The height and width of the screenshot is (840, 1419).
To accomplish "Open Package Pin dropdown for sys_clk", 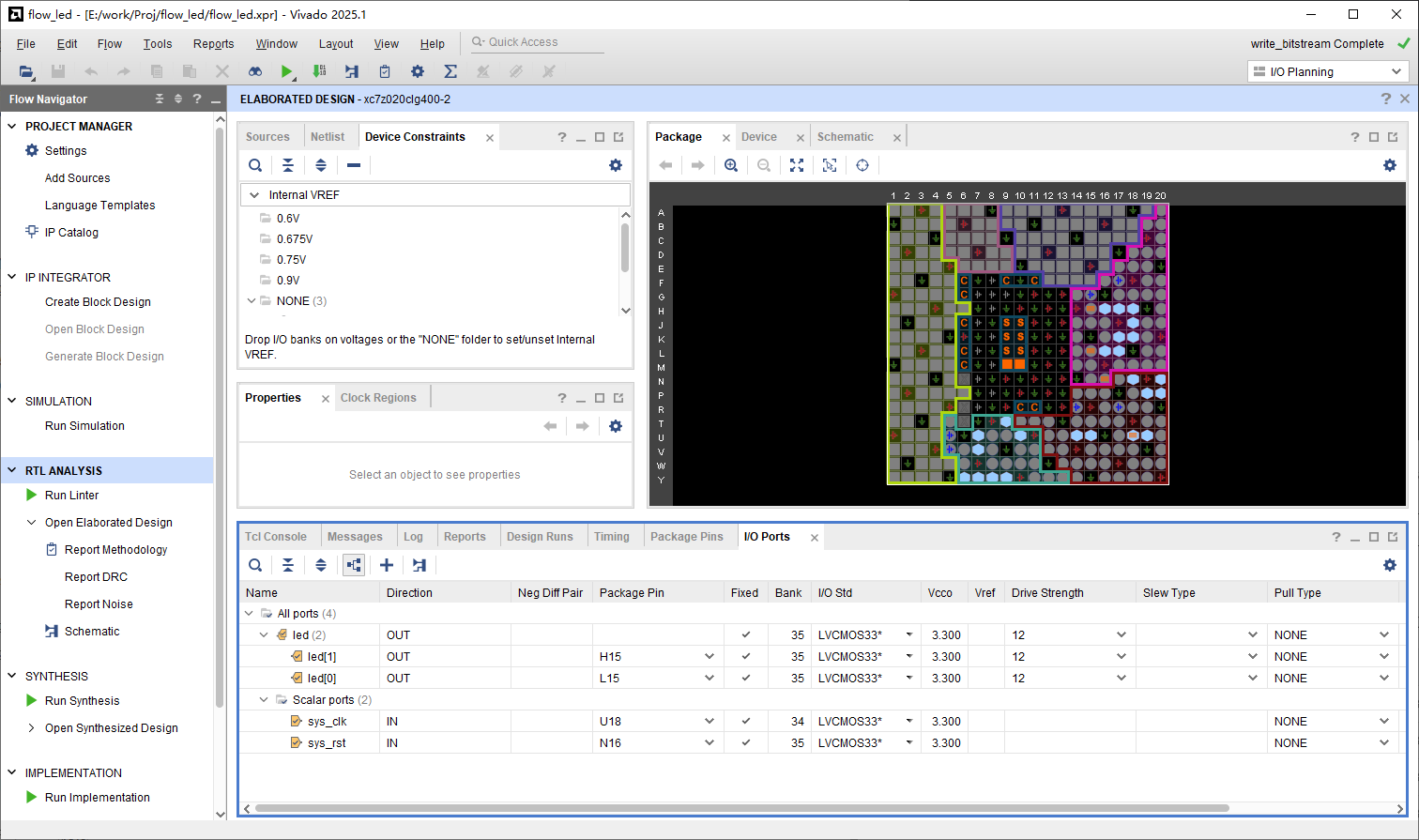I will click(709, 722).
